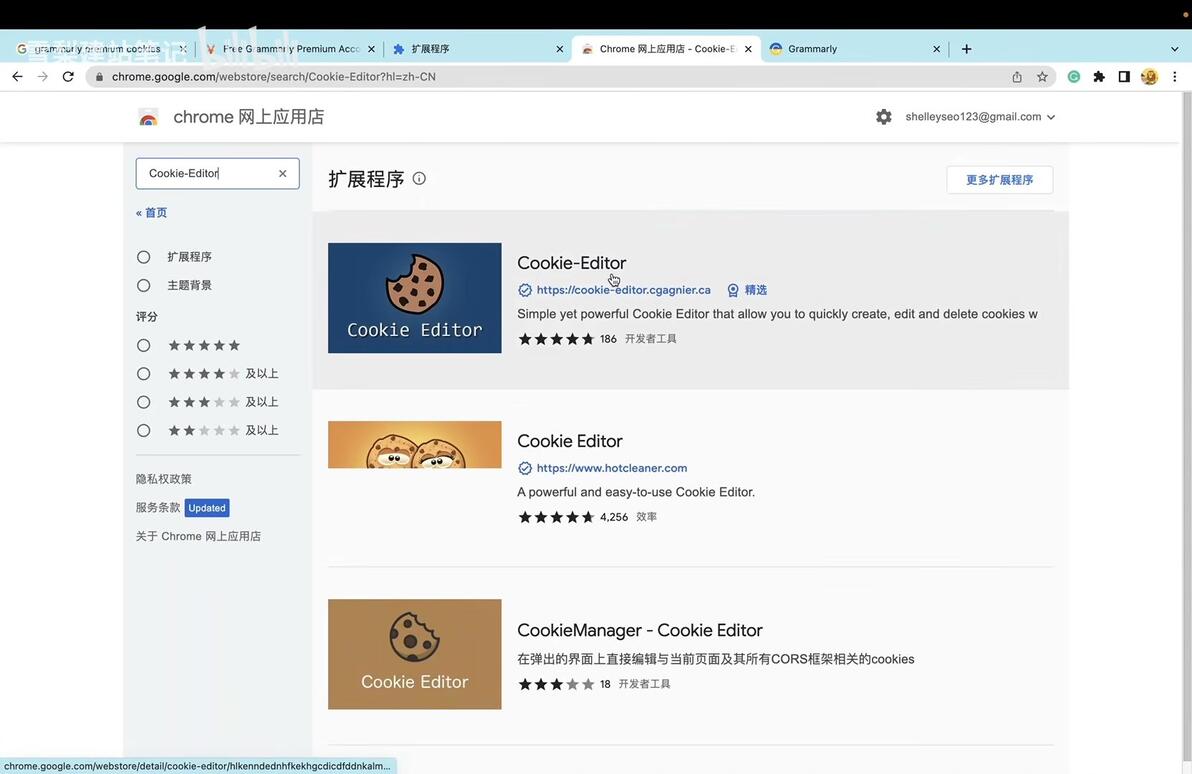Viewport: 1192px width, 774px height.
Task: Open 关于 Chrome 网上应用店 link
Action: pos(198,537)
